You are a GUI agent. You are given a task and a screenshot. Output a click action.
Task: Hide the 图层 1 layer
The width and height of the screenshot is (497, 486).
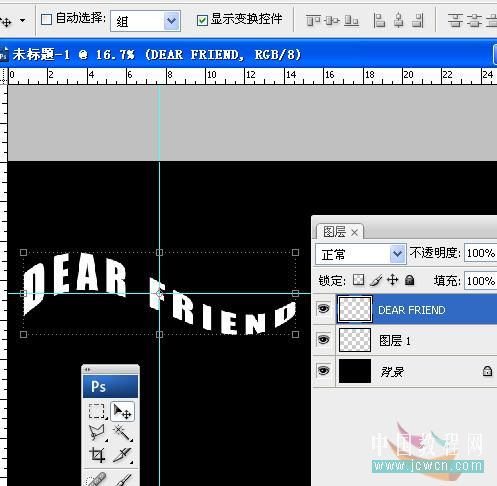click(x=323, y=340)
